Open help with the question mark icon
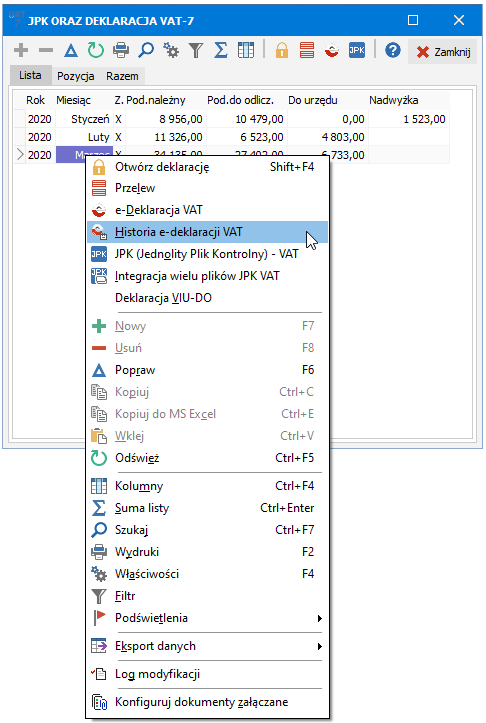486x723 pixels. tap(393, 50)
